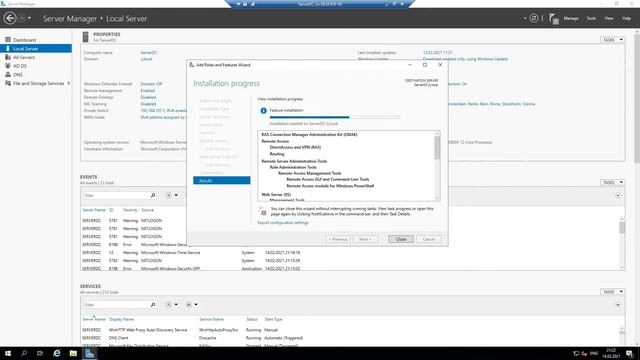Click the Remote Desktop Disabled link
The height and width of the screenshot is (360, 640).
(148, 98)
